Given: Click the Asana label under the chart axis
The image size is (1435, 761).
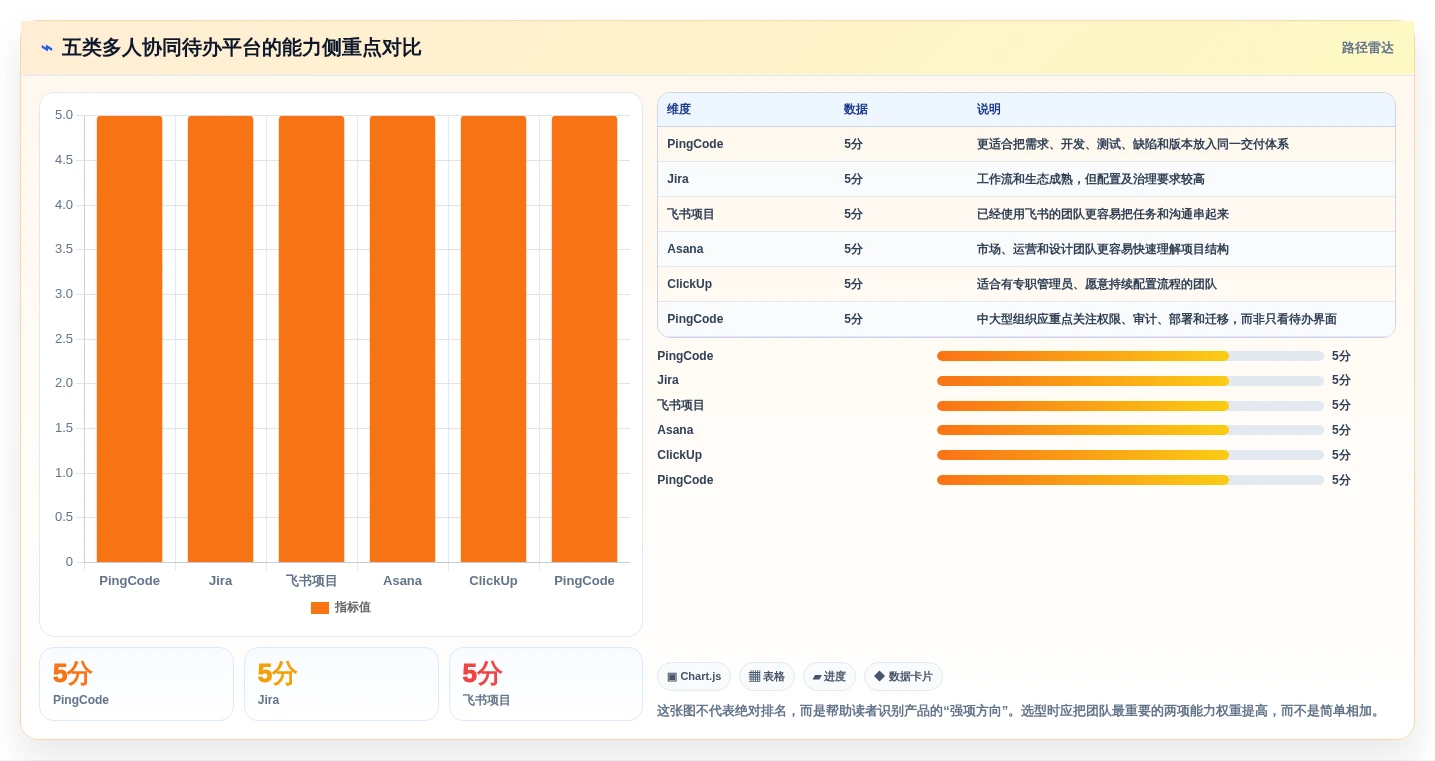Looking at the screenshot, I should coord(402,581).
